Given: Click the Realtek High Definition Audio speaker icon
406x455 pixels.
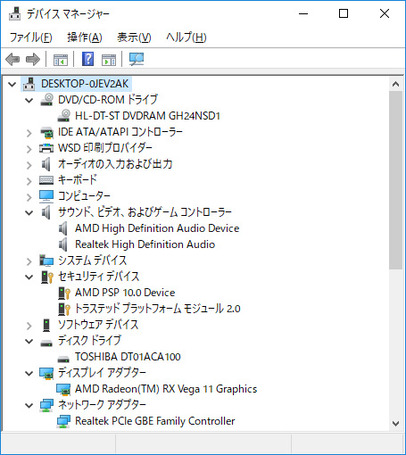Looking at the screenshot, I should pos(63,245).
